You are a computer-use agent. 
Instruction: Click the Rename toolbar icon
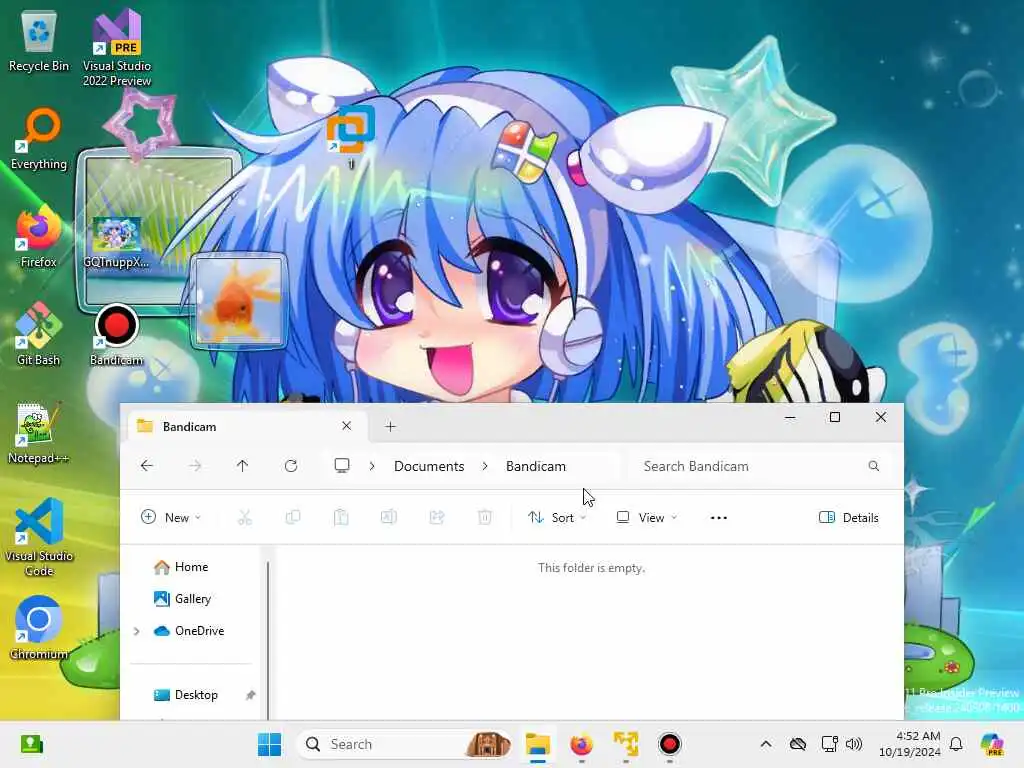389,517
